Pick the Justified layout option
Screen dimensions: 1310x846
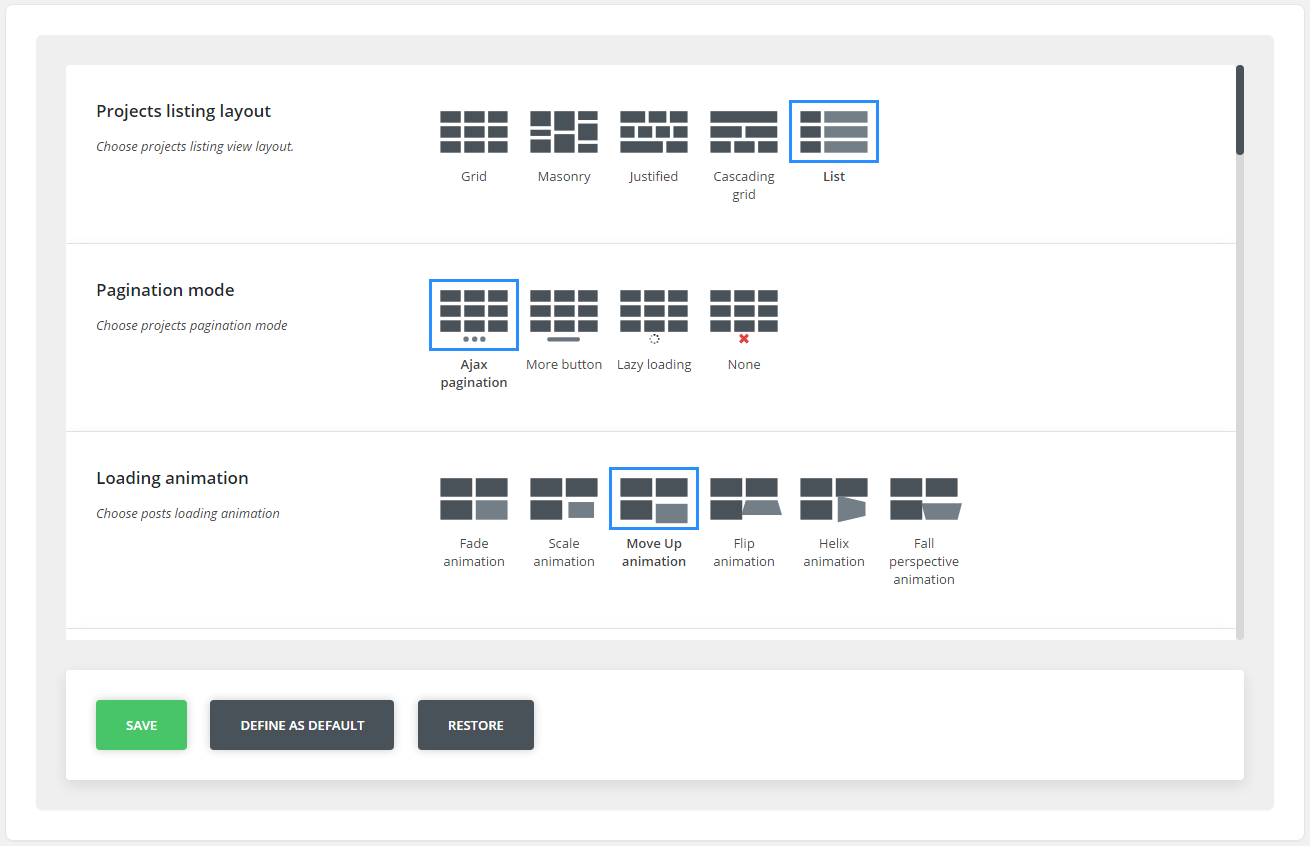(x=654, y=132)
